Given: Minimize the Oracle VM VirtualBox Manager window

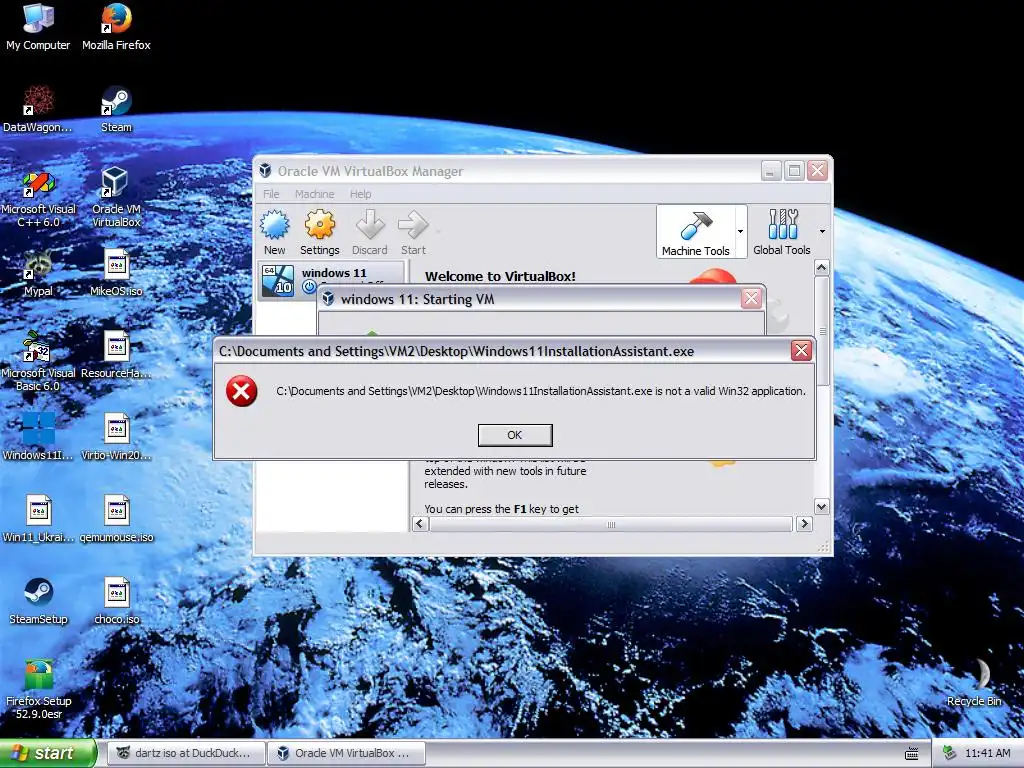Looking at the screenshot, I should coord(771,171).
